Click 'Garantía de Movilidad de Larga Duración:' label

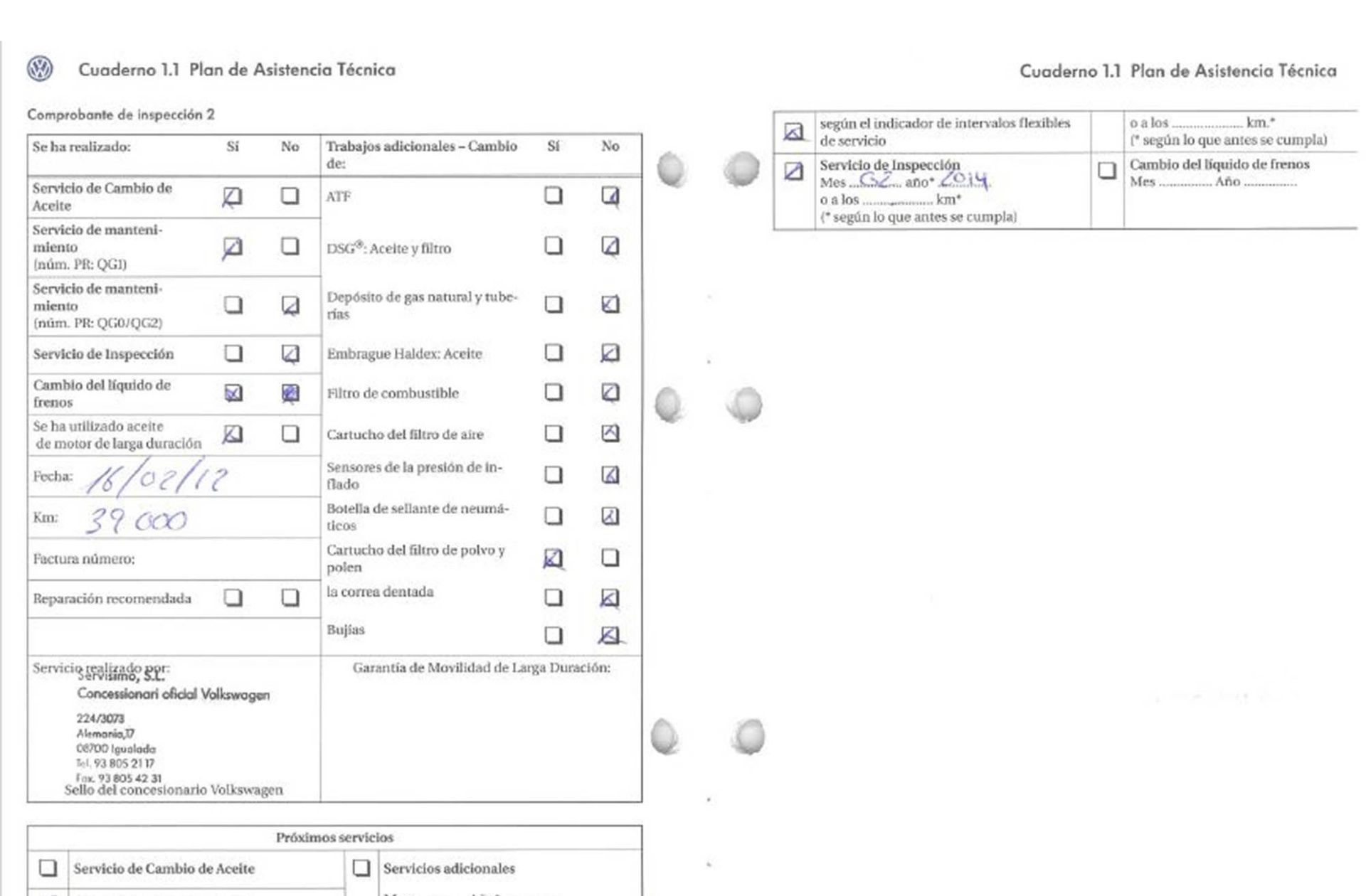click(482, 668)
